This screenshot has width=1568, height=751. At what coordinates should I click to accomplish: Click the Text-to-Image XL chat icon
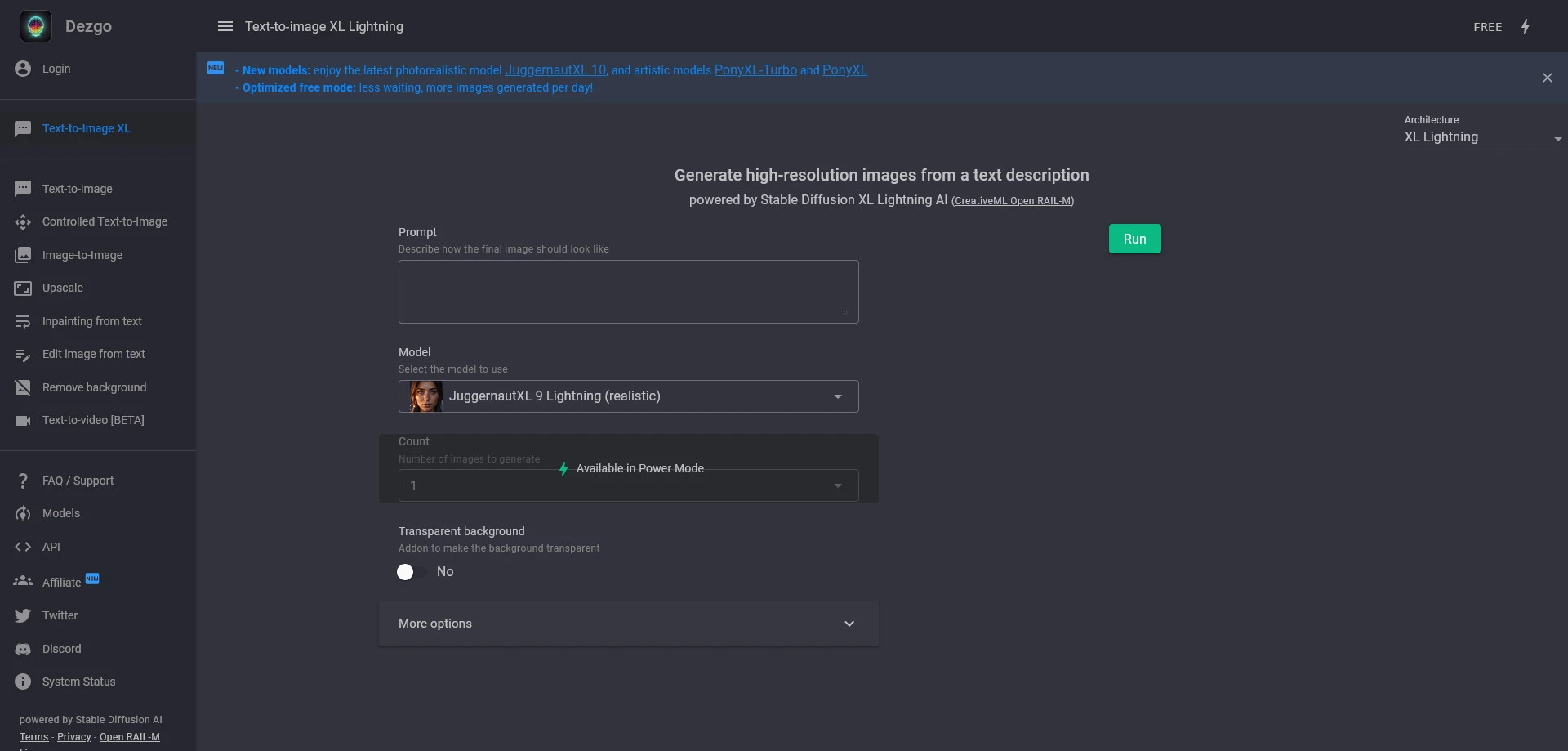click(23, 128)
